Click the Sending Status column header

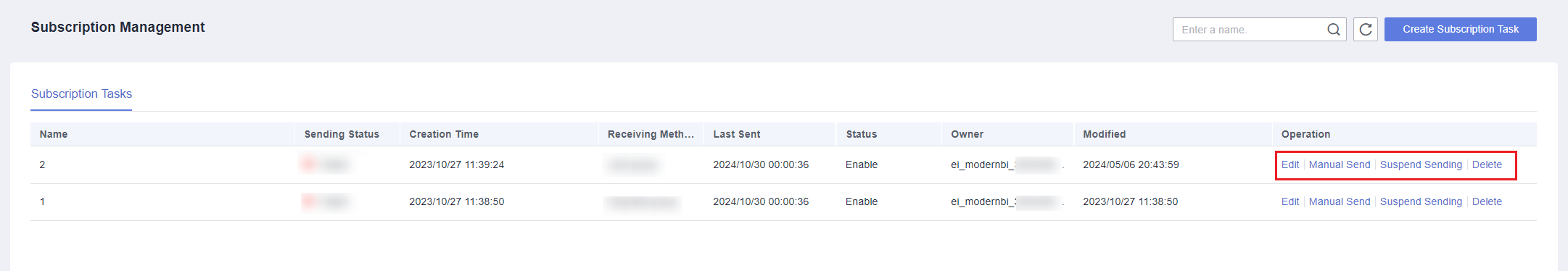(x=342, y=134)
